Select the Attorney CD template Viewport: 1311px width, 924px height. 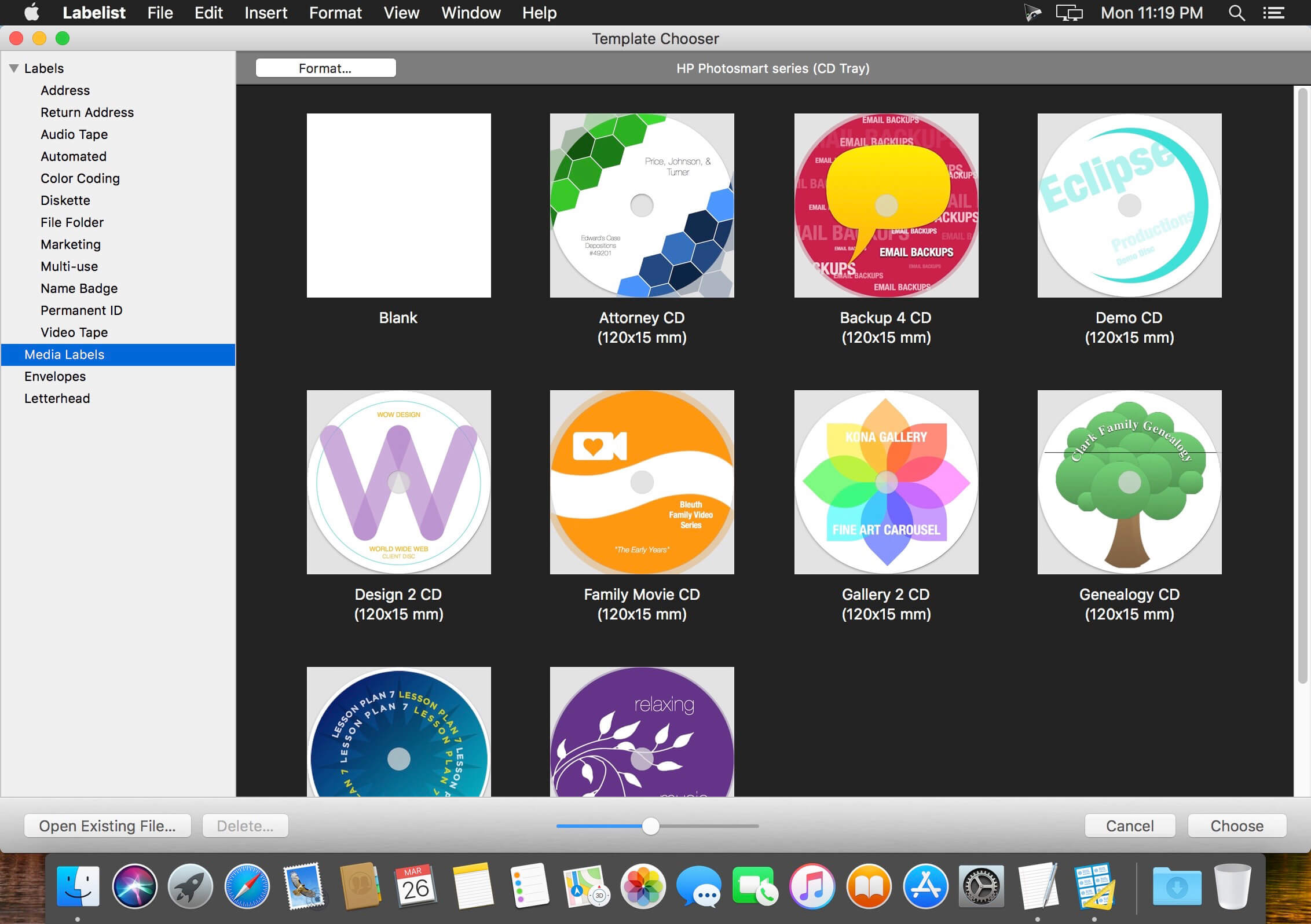[642, 206]
